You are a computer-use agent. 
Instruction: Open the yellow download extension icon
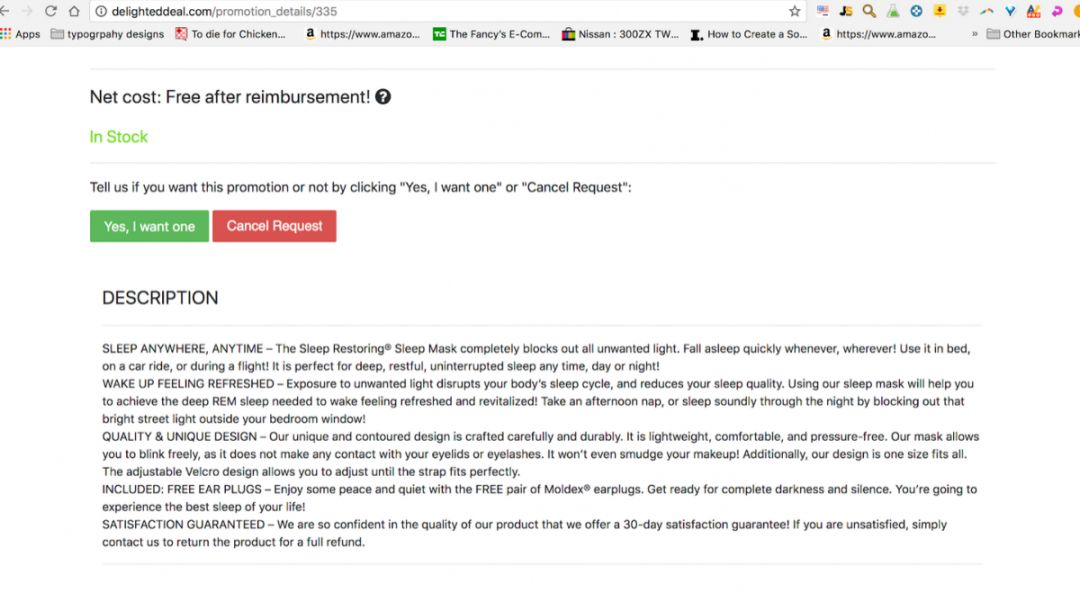click(x=939, y=11)
